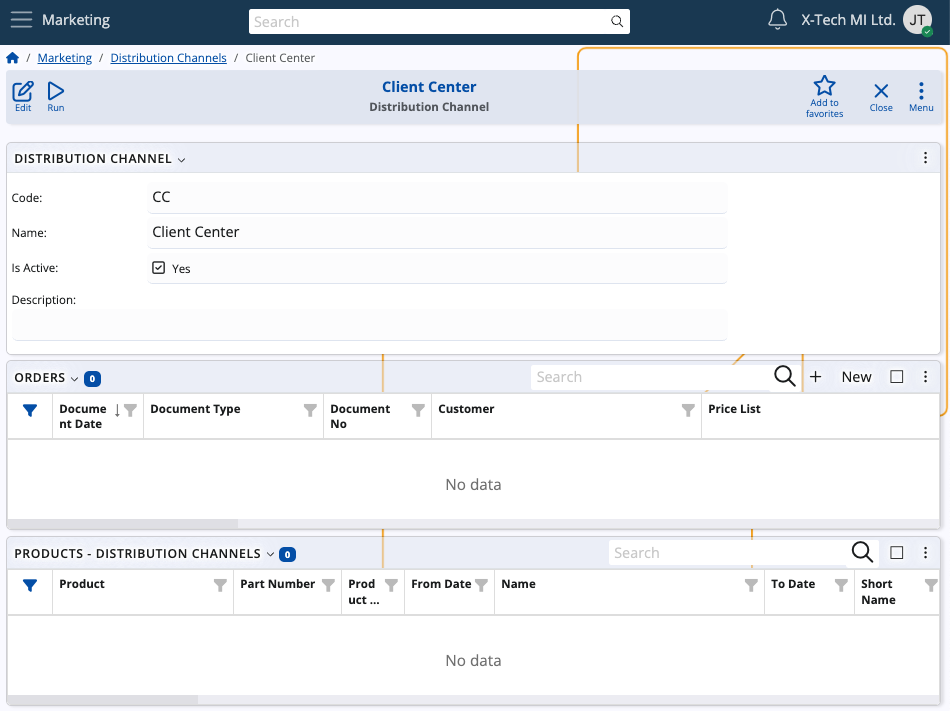
Task: Click the plus icon in Orders panel
Action: (815, 377)
